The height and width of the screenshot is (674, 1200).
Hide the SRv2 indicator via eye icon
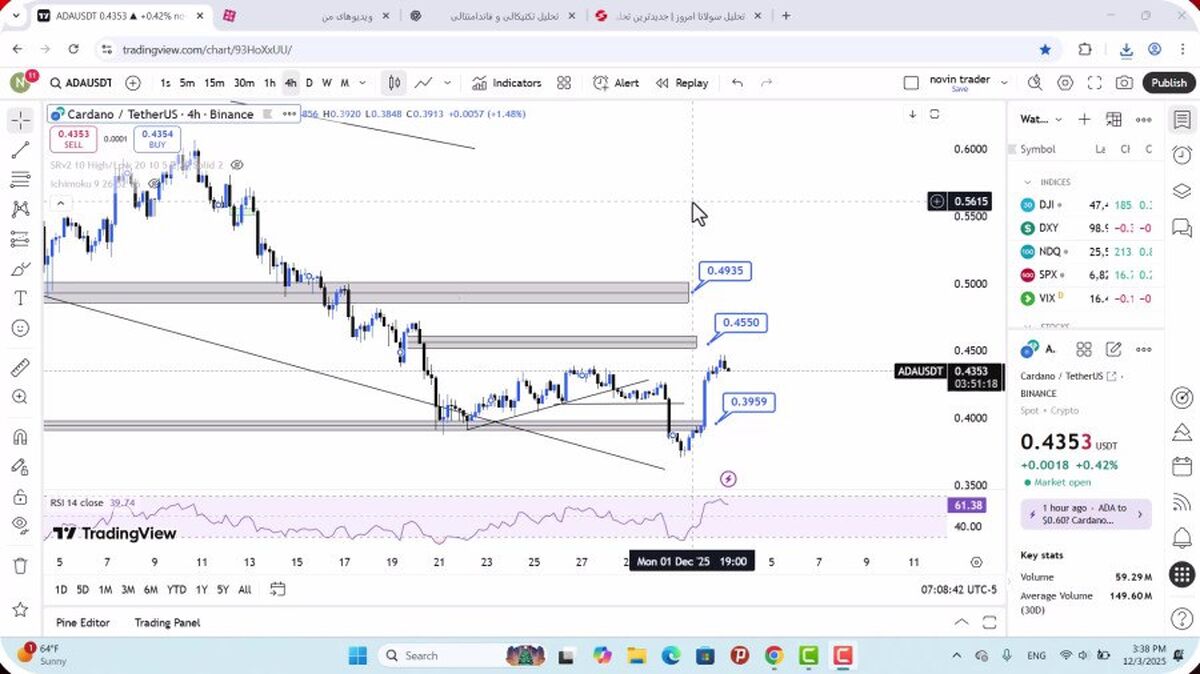pyautogui.click(x=237, y=164)
